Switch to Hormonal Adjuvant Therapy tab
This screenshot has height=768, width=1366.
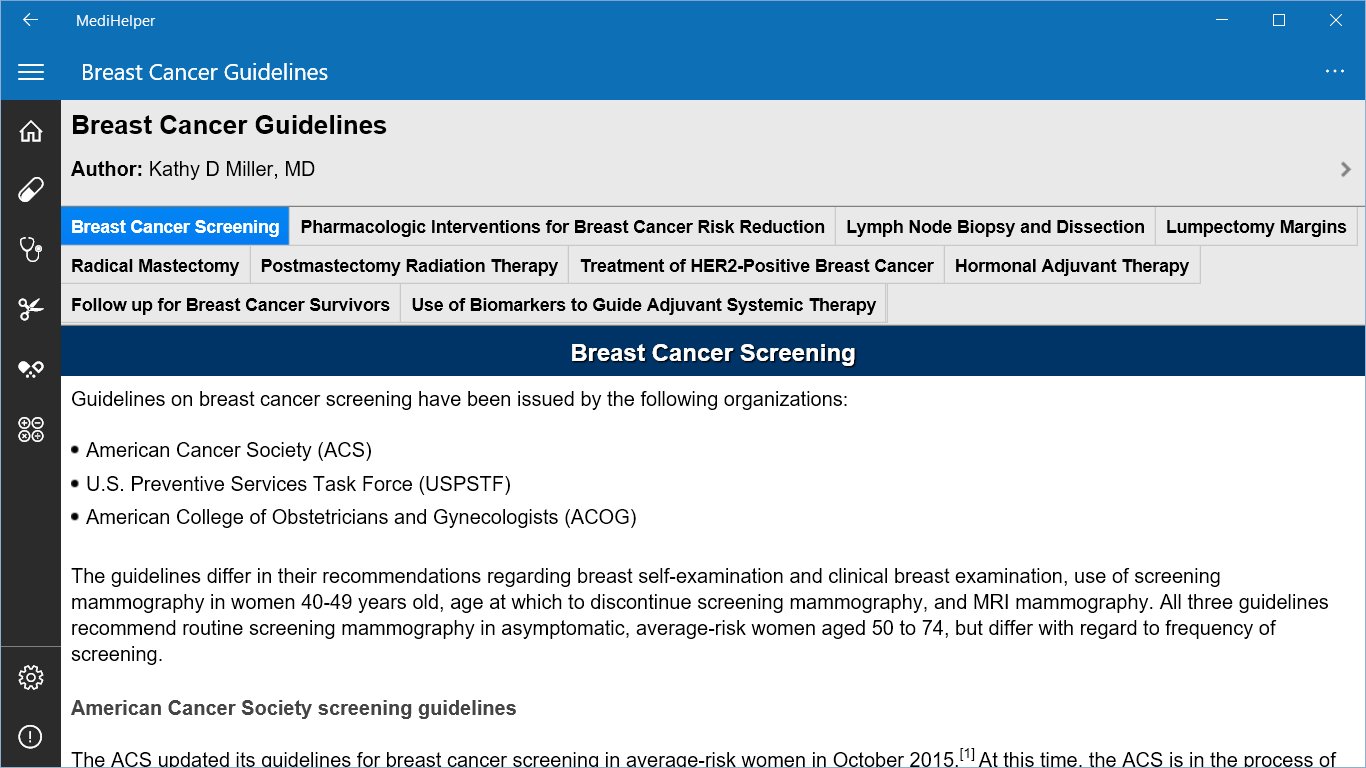click(1072, 266)
